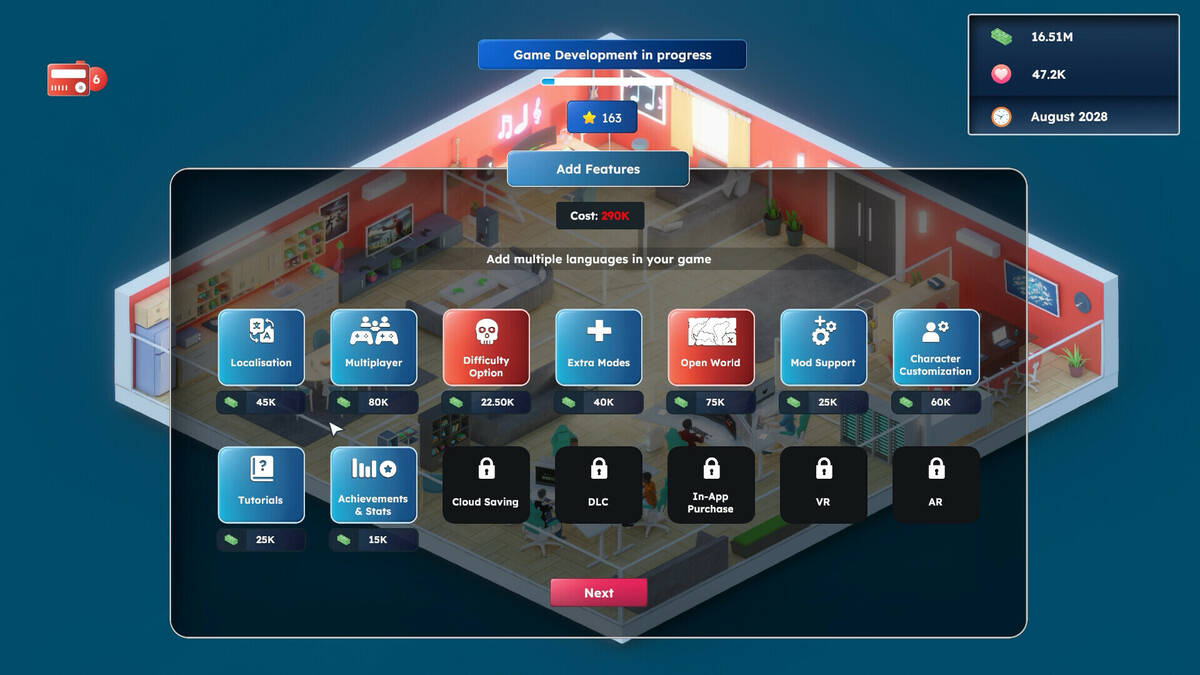The image size is (1200, 675).
Task: Click the 75K price under Open World
Action: [711, 402]
